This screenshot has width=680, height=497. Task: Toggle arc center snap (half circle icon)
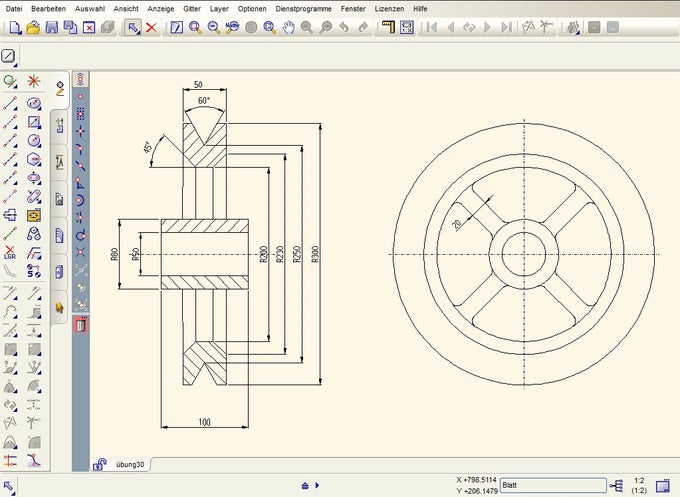point(81,200)
